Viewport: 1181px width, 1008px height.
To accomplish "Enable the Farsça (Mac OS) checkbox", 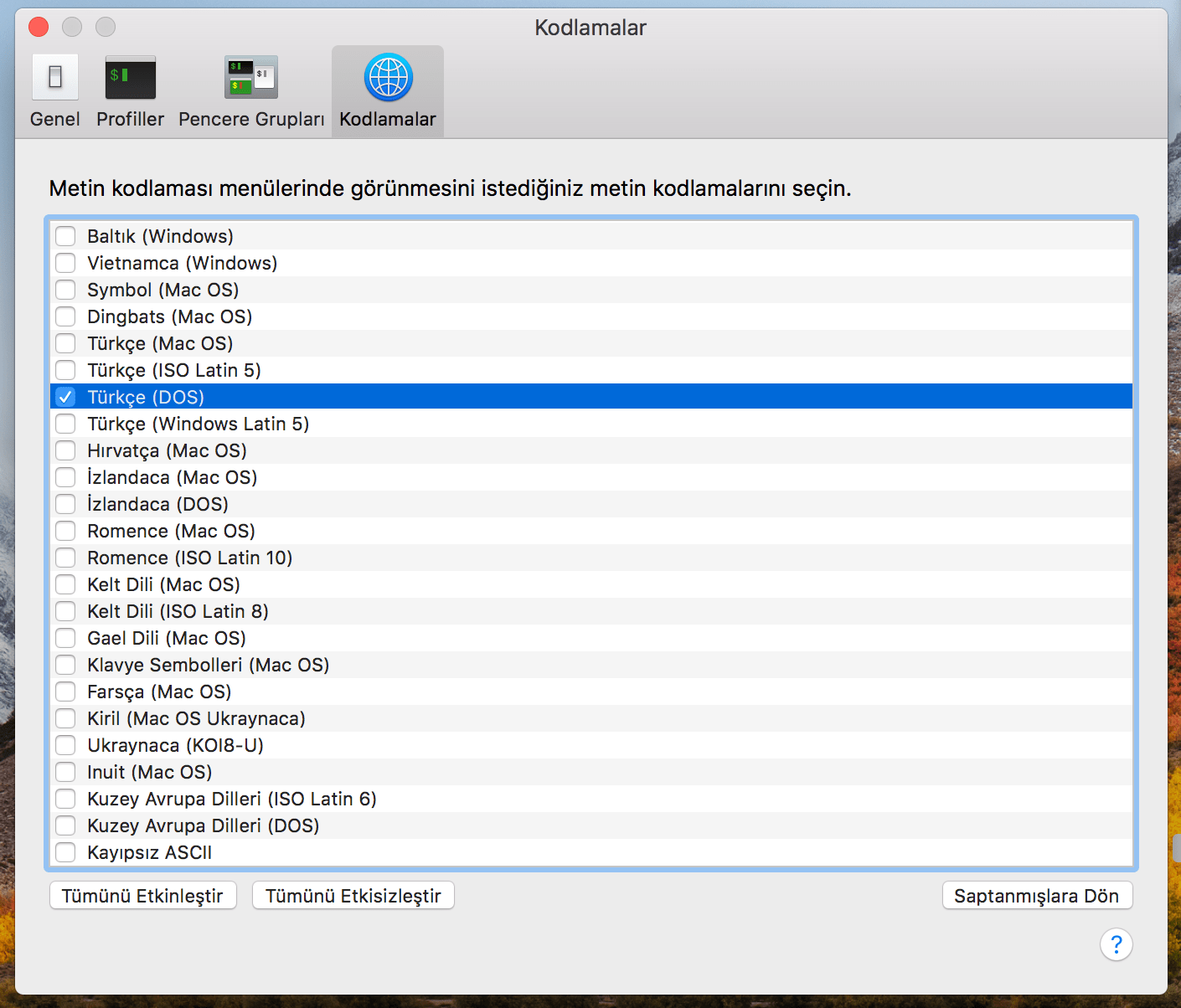I will tap(65, 692).
